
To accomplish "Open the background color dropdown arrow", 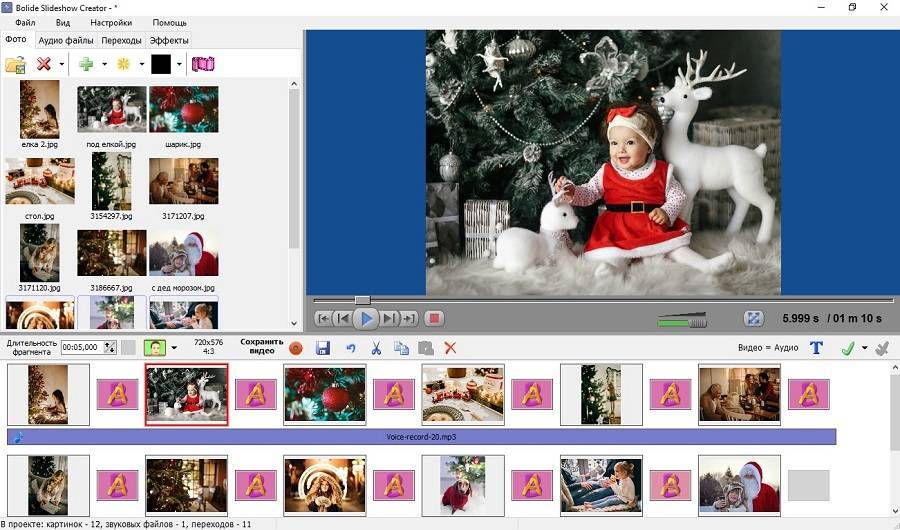I will pos(179,65).
